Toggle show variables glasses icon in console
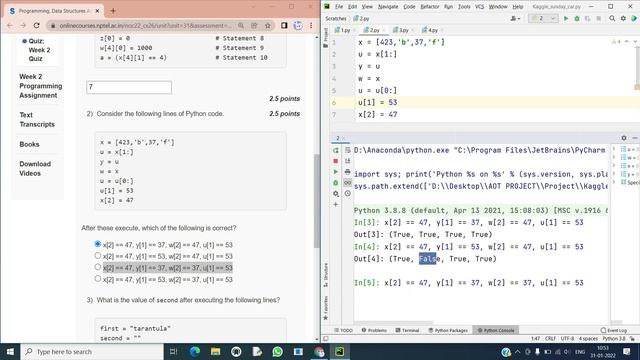640x360 pixels. tap(347, 183)
